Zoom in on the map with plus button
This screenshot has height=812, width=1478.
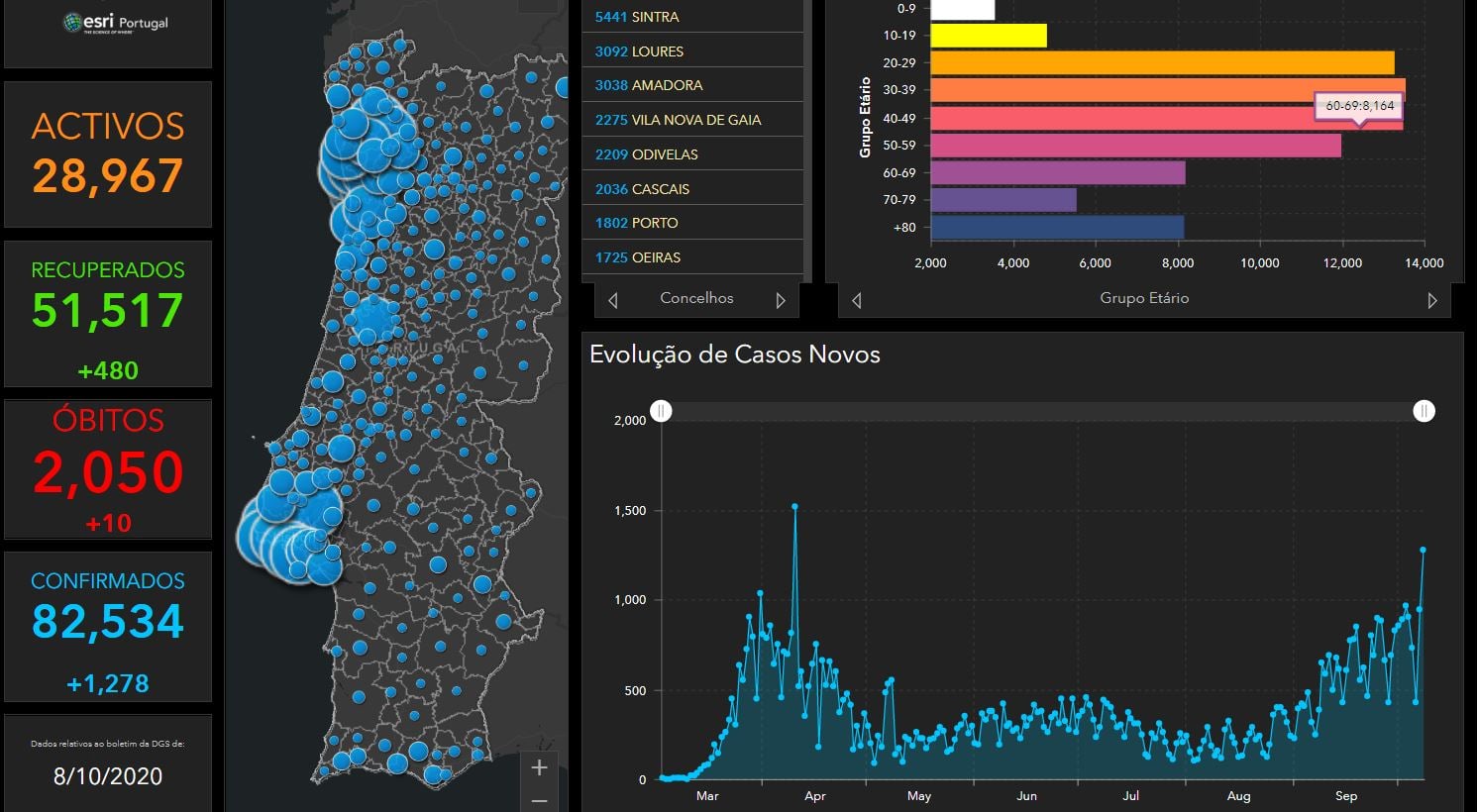click(x=539, y=767)
